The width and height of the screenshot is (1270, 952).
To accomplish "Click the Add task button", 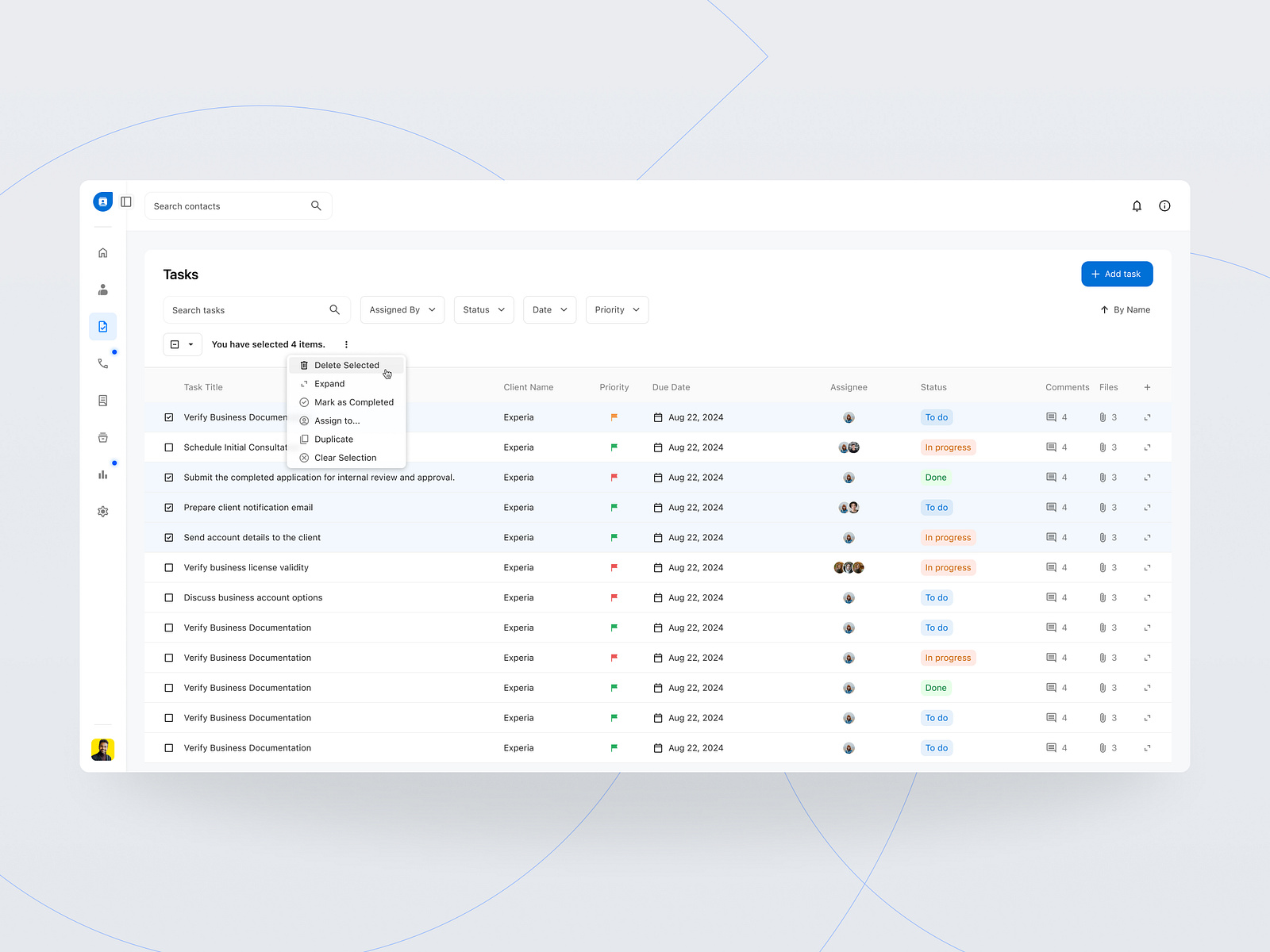I will pos(1117,274).
